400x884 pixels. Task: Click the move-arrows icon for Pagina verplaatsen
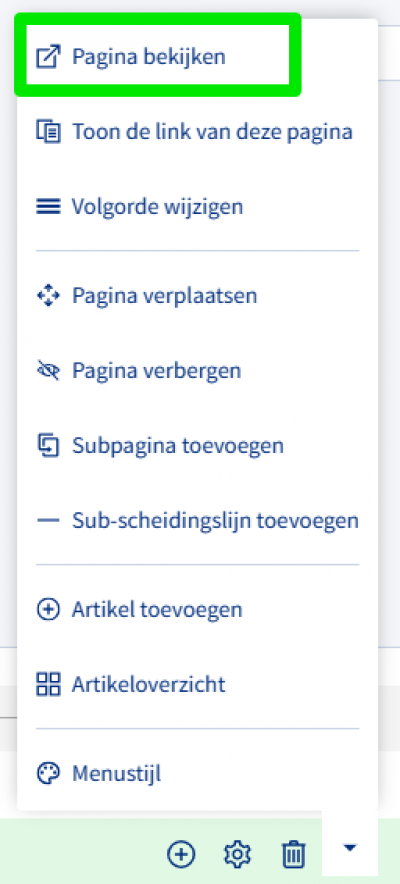click(48, 296)
